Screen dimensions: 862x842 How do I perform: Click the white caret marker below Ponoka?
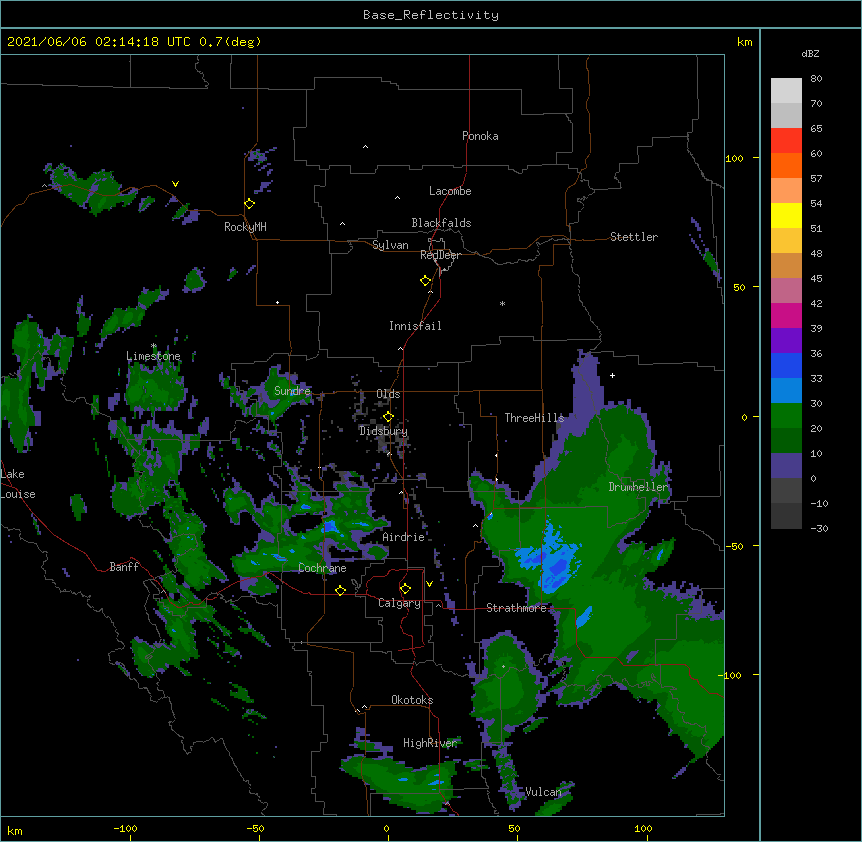pos(366,147)
